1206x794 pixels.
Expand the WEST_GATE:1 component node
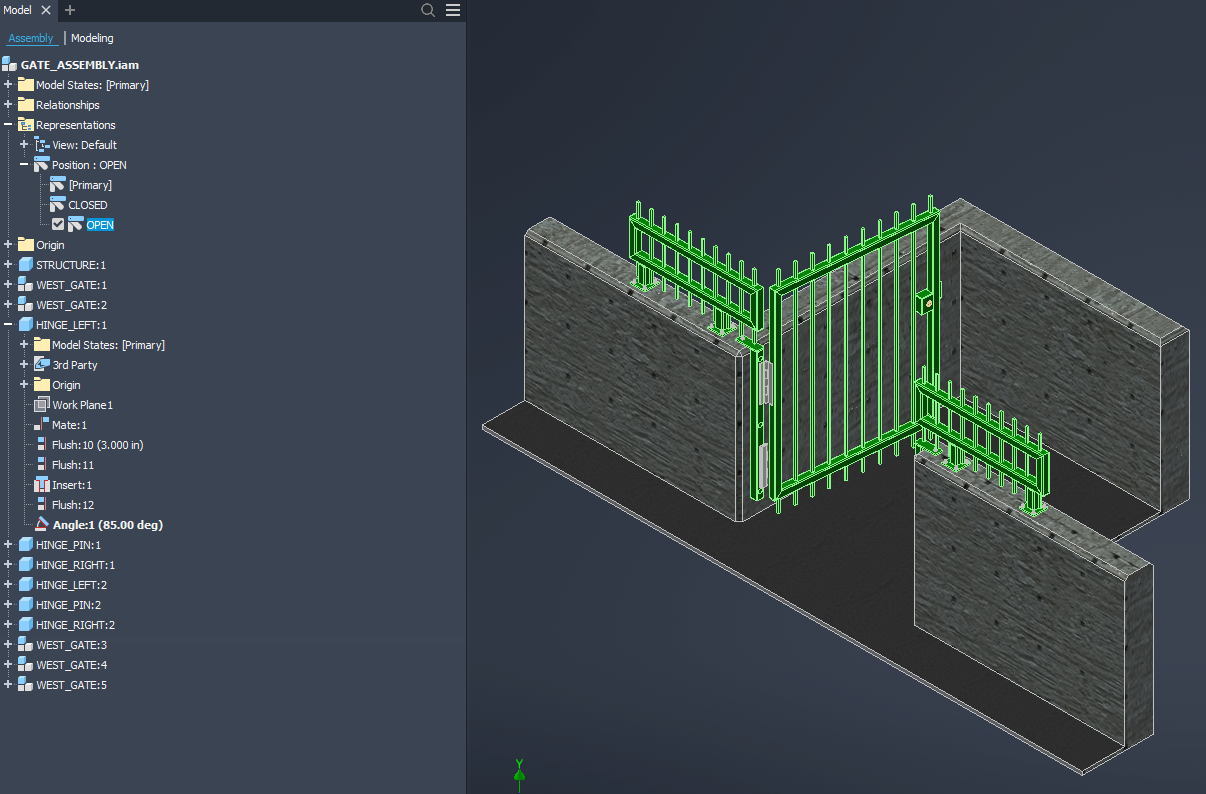8,284
